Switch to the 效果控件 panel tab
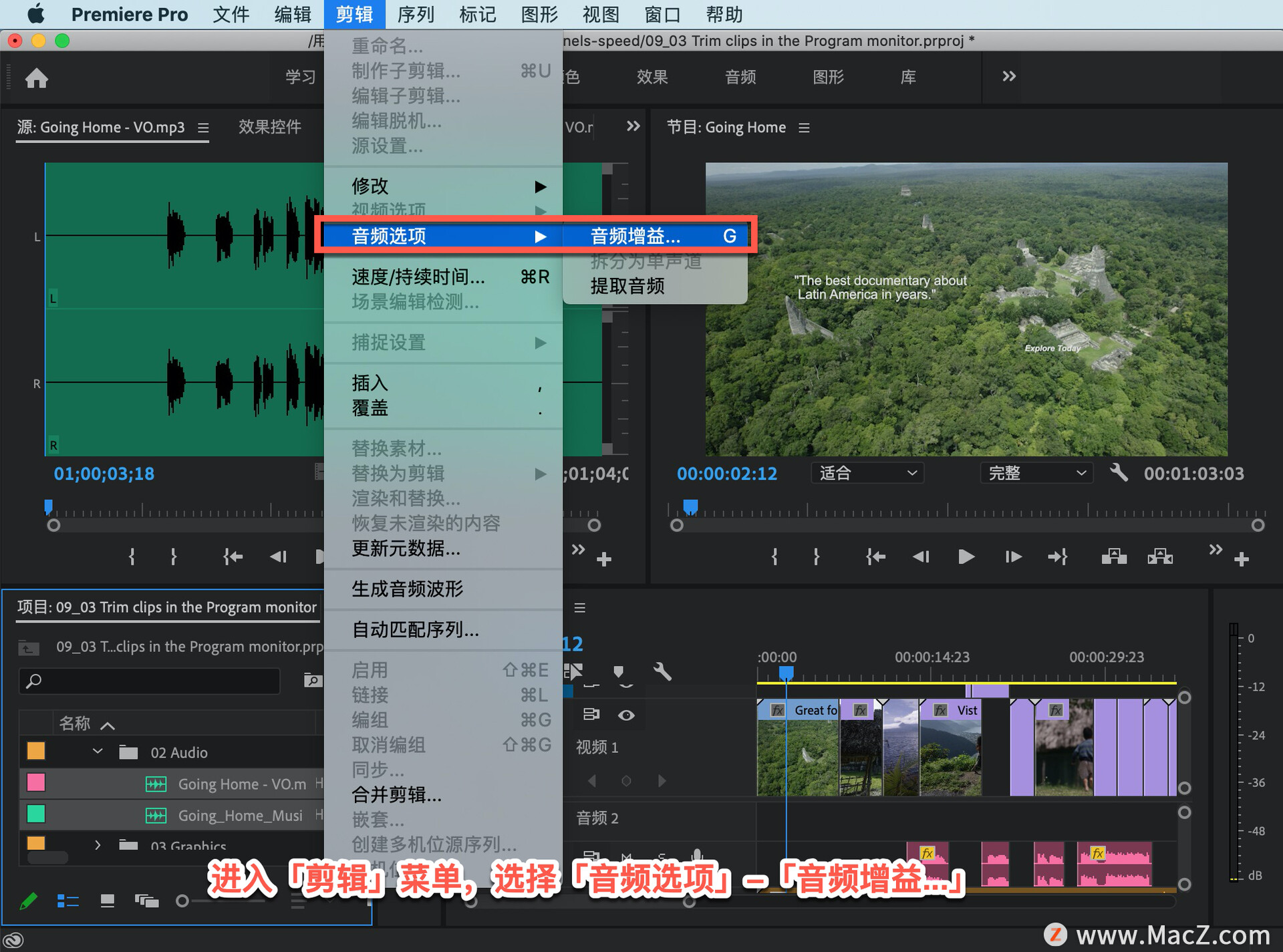The image size is (1283, 952). point(269,127)
